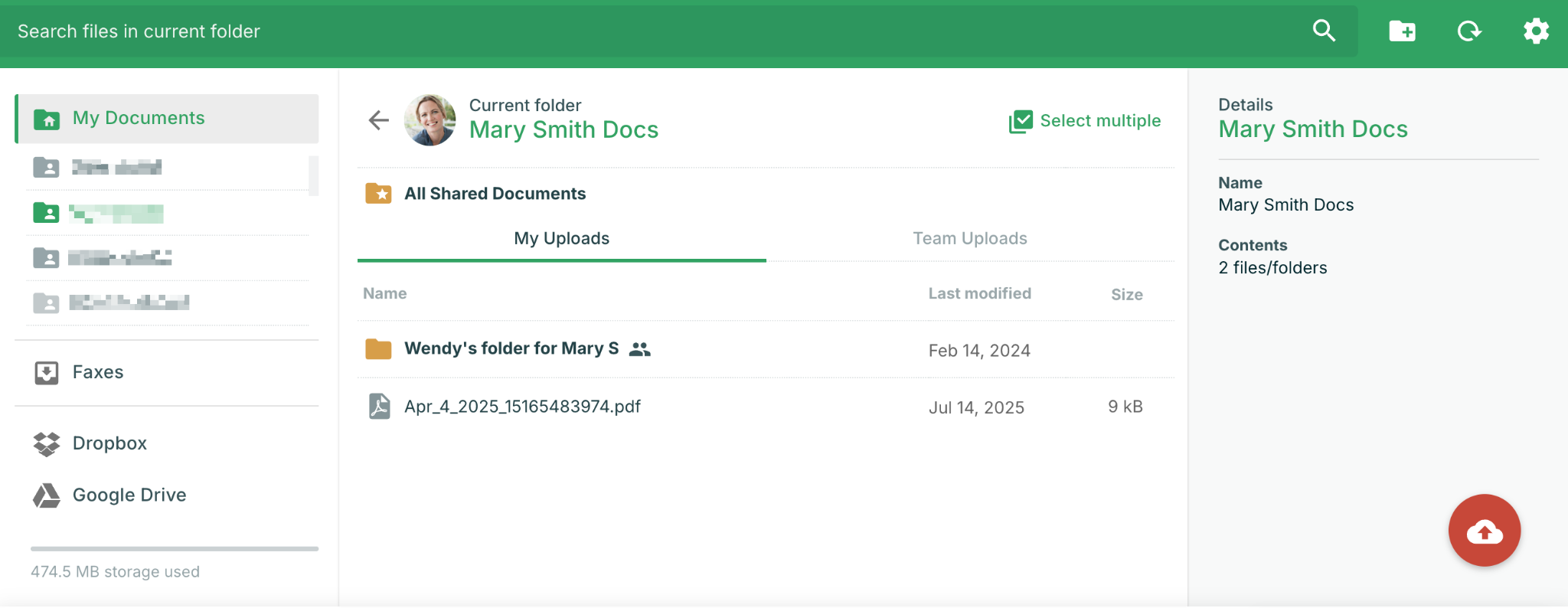Create a new folder with the folder-plus icon
The image size is (1568, 608).
point(1402,31)
